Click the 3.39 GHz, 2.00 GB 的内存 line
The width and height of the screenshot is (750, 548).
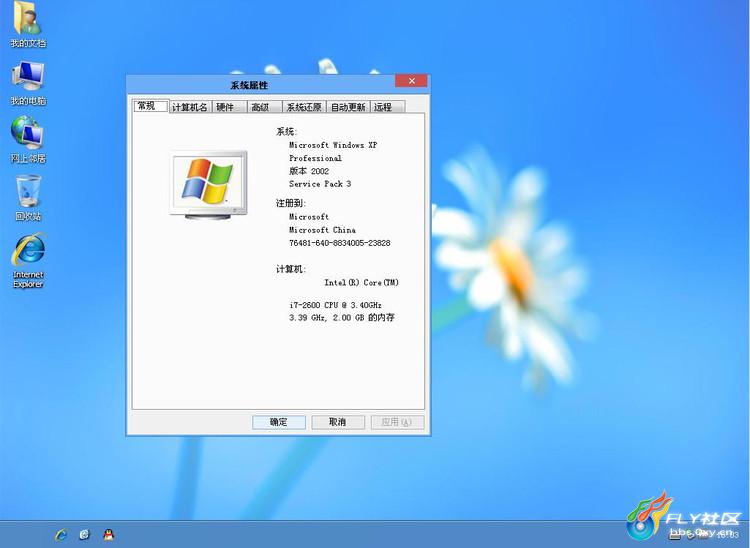tap(342, 318)
